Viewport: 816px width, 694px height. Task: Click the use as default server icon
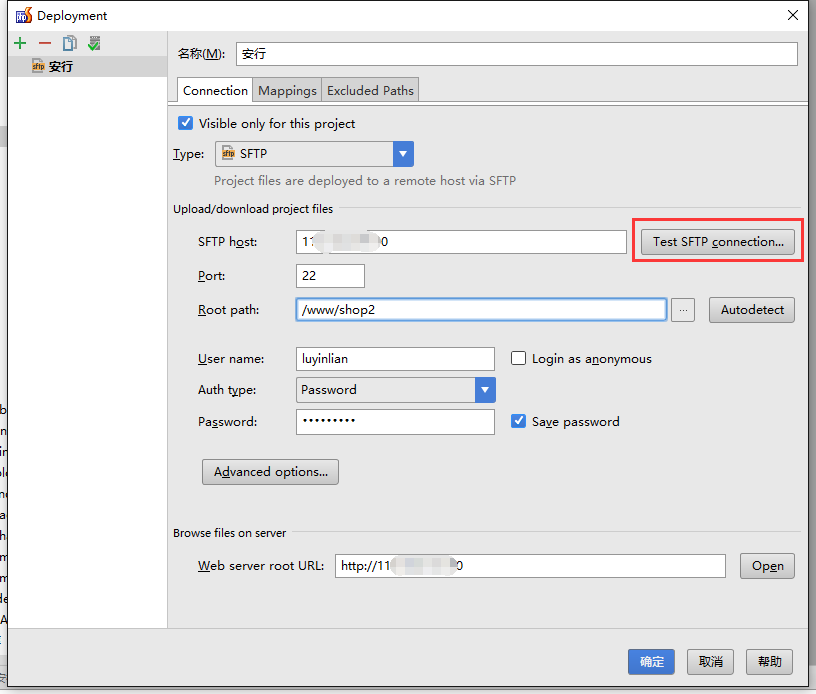point(94,43)
